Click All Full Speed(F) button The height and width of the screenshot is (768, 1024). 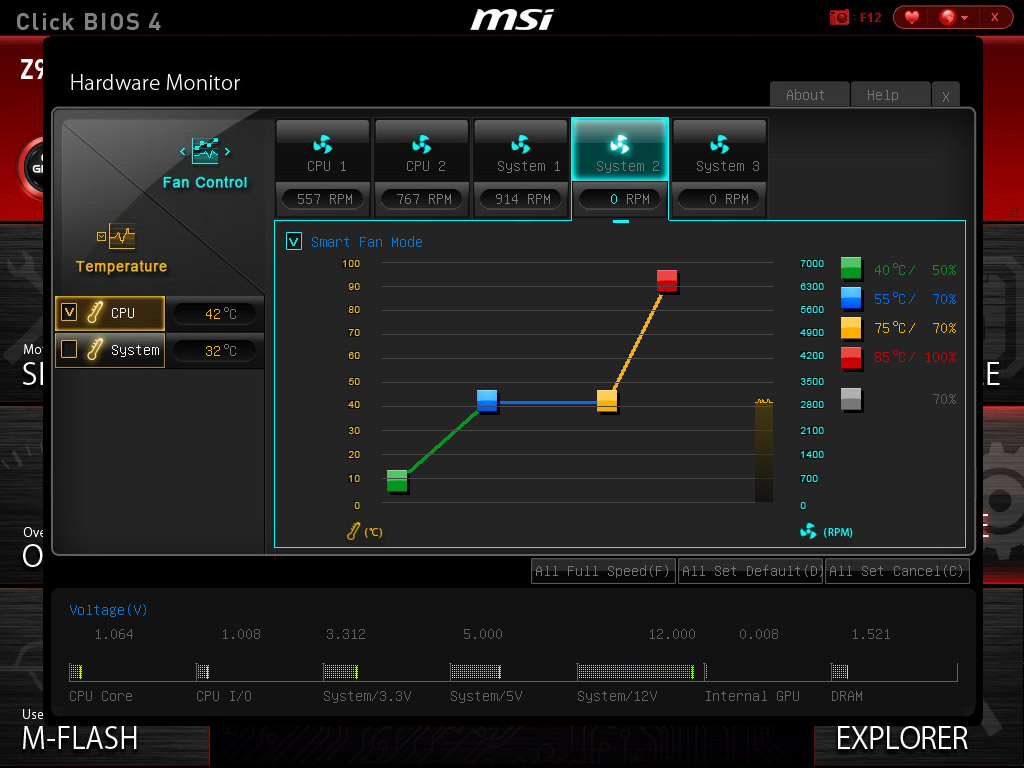coord(603,571)
